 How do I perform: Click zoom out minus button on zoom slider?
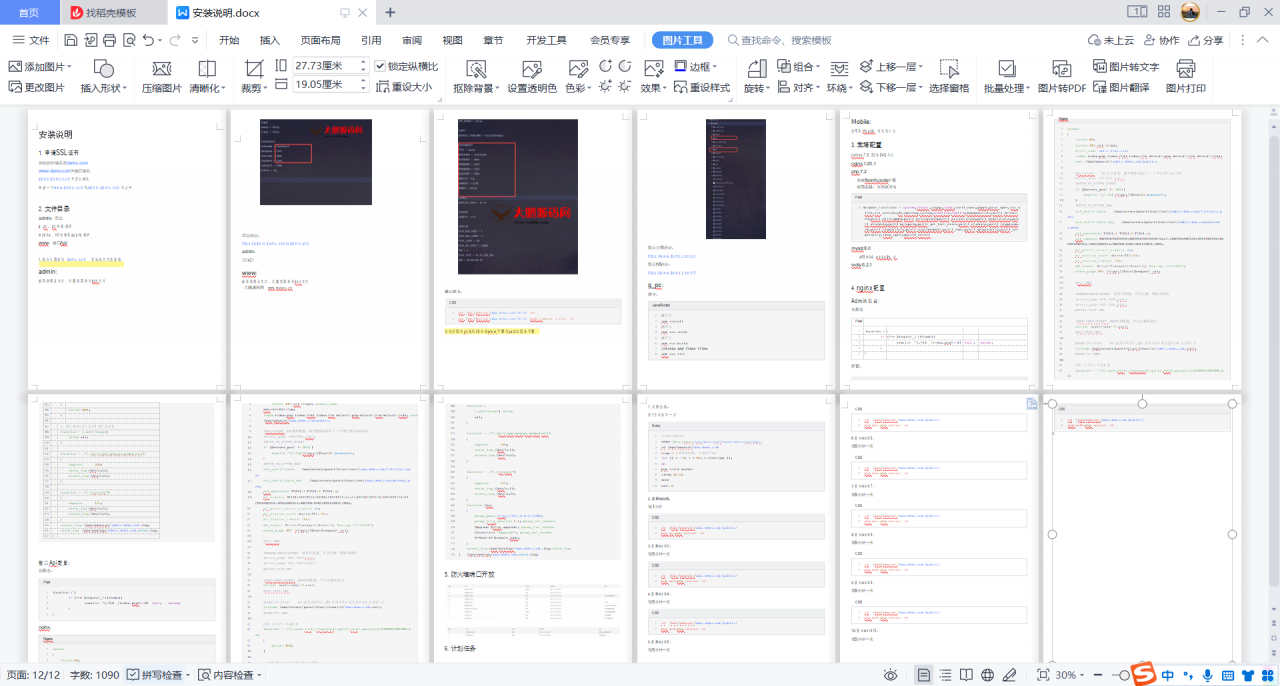click(x=1098, y=675)
